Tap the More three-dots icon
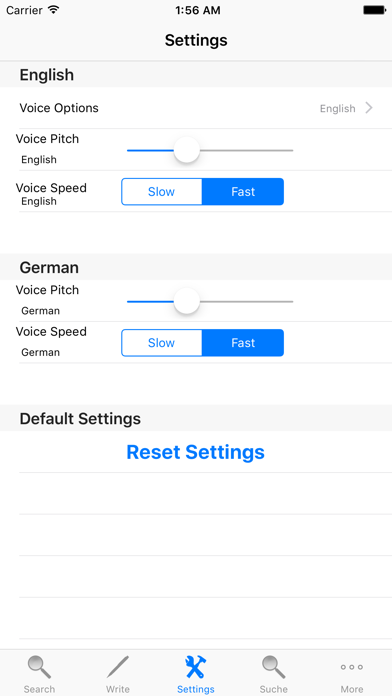The image size is (392, 696). 352,667
